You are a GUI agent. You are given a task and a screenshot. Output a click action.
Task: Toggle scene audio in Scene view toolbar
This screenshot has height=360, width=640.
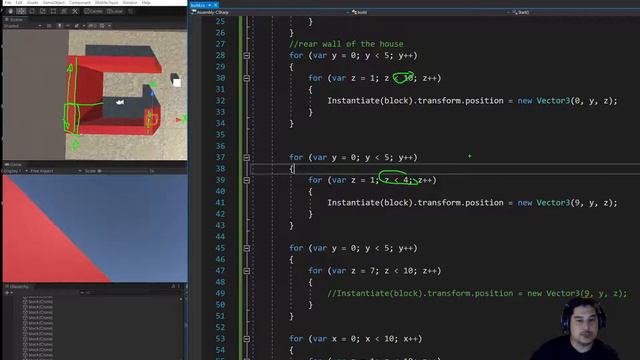[68, 26]
